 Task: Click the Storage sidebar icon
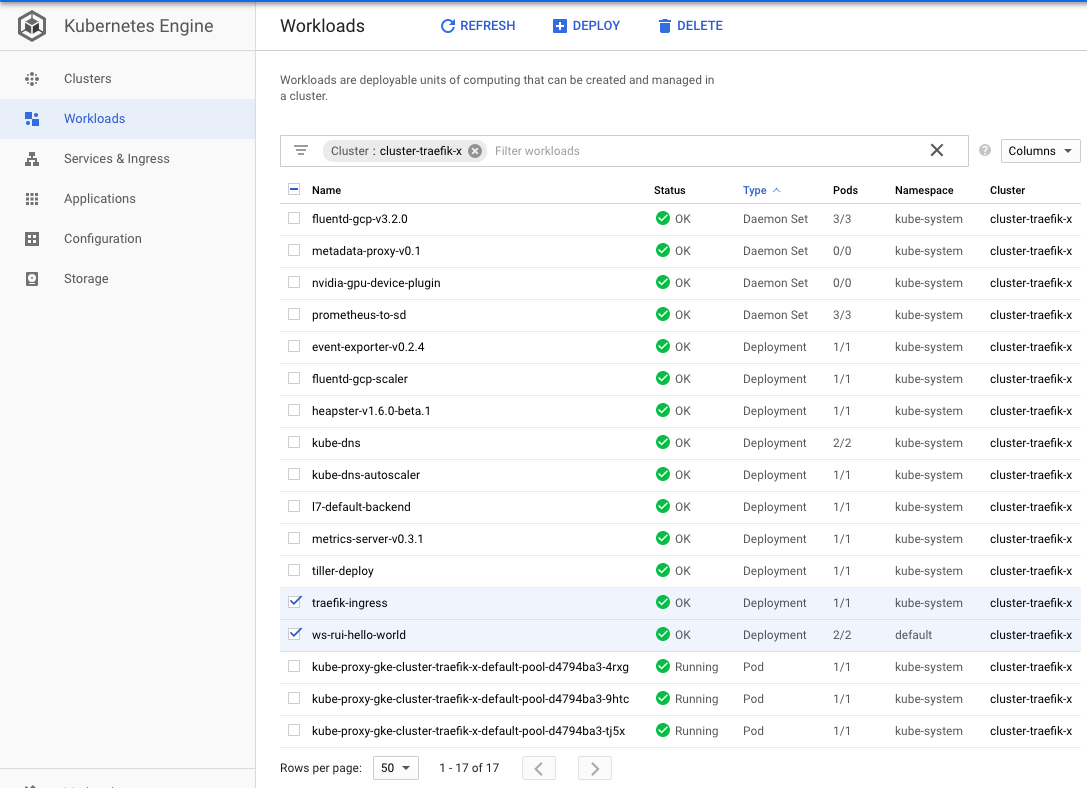[32, 279]
